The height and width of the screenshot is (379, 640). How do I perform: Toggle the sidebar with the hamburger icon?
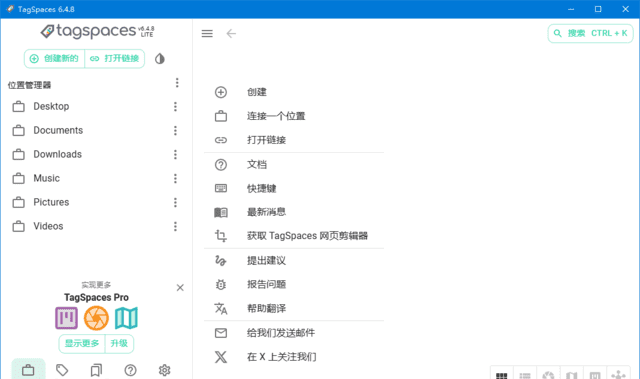click(207, 33)
